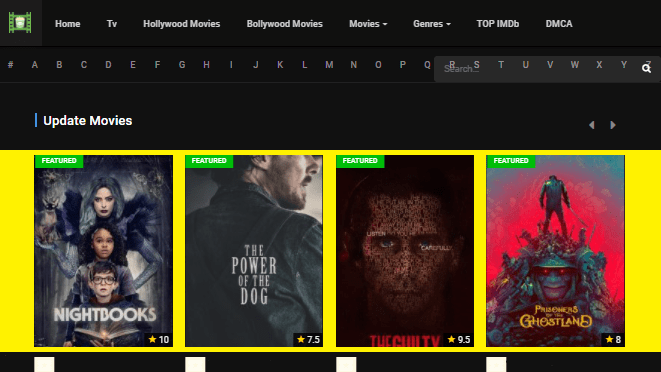Filter movies by letter W

(x=575, y=65)
